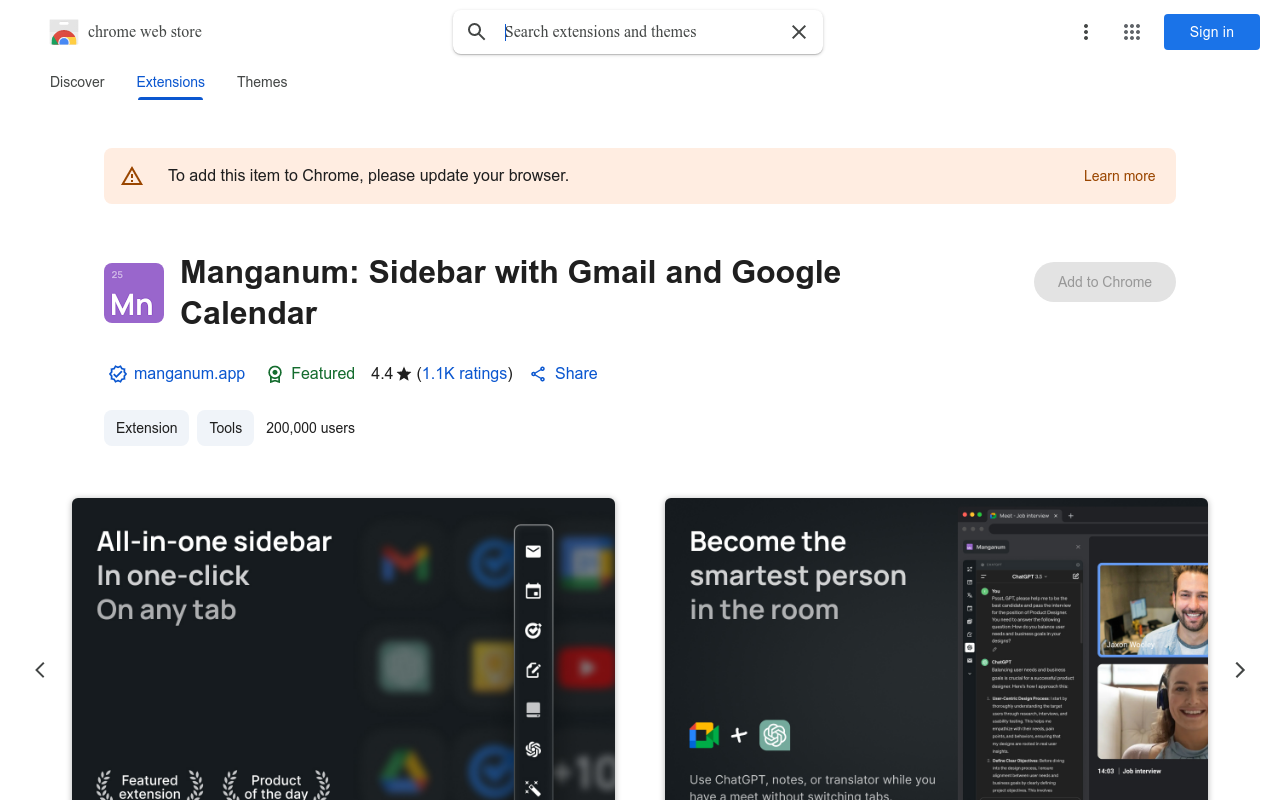Clear the search field with X
Image resolution: width=1280 pixels, height=800 pixels.
pos(799,32)
